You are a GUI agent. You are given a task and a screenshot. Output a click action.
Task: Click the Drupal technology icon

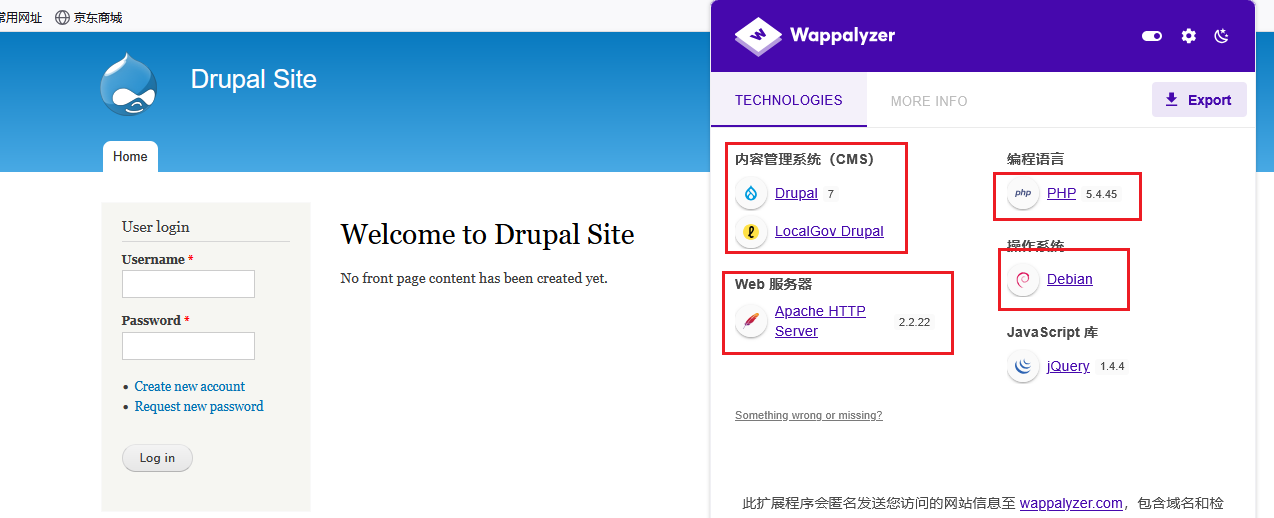(751, 193)
